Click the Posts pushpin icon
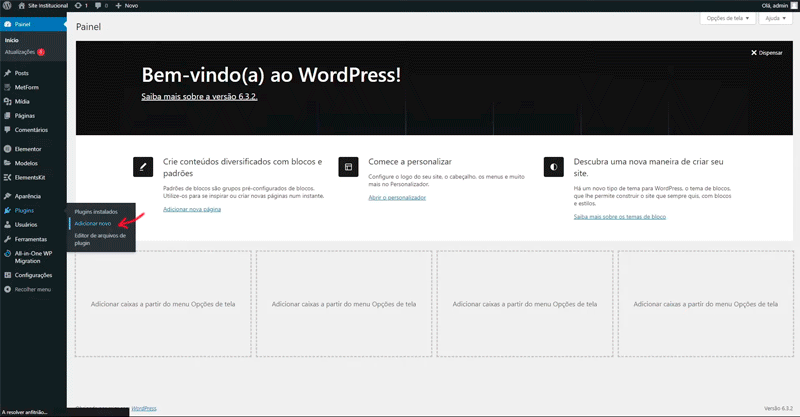Image resolution: width=800 pixels, height=417 pixels. coord(8,73)
